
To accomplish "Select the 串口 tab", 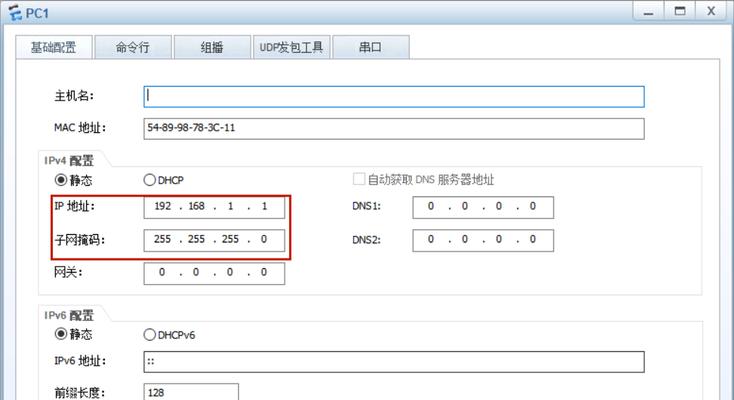I will [371, 47].
